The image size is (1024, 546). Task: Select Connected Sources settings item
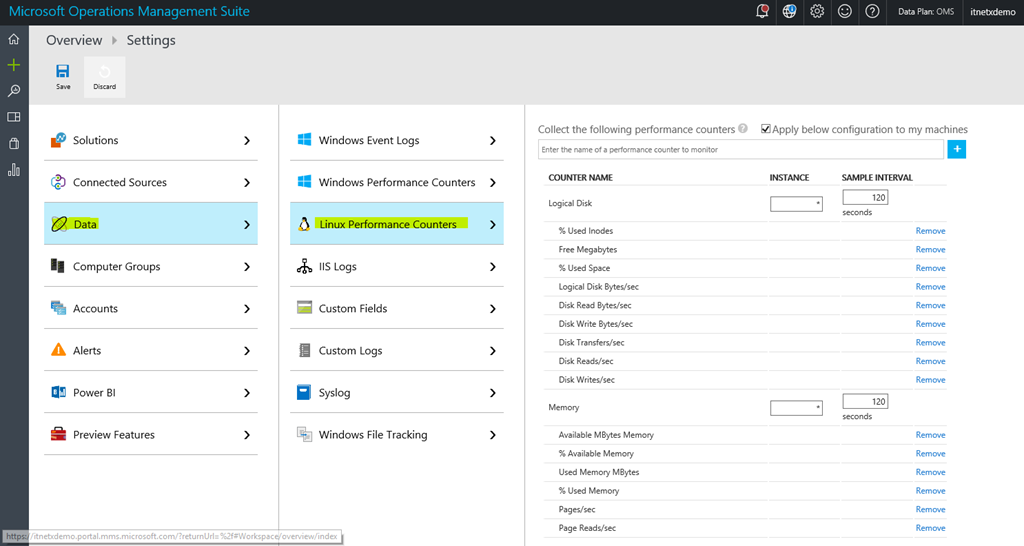119,183
